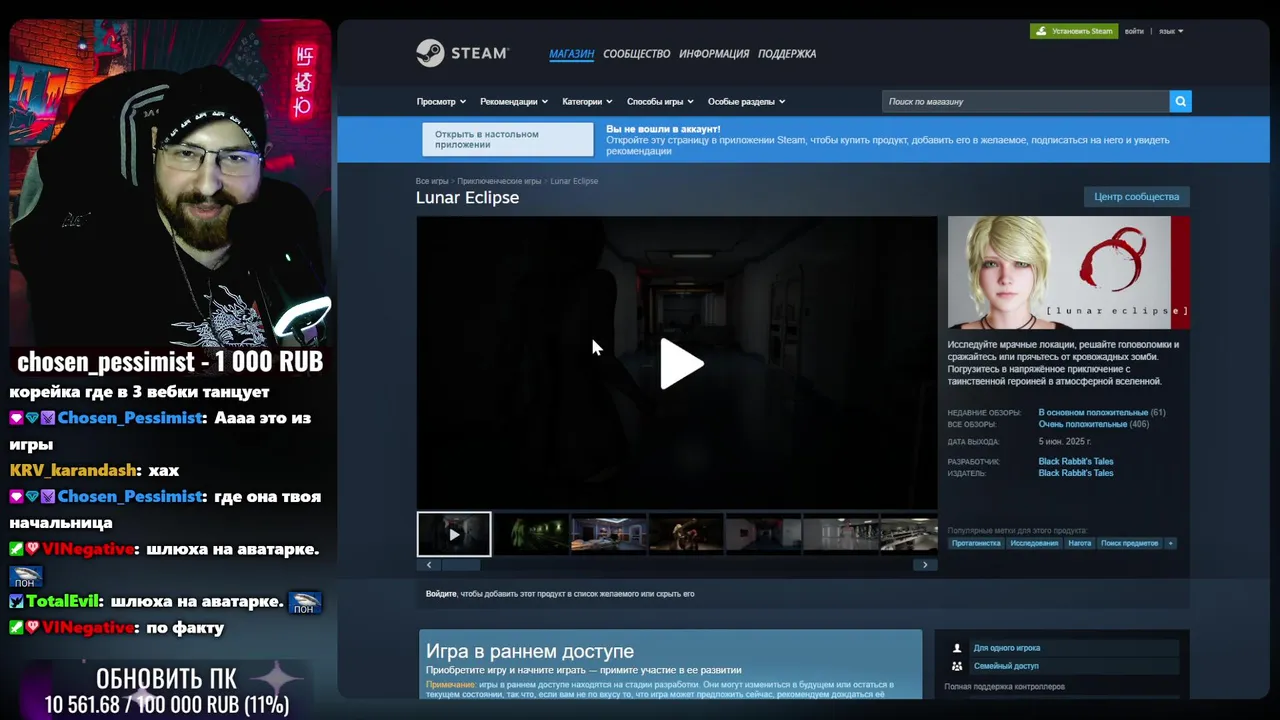1280x720 pixels.
Task: Click the plus button after the tags
Action: [x=1170, y=543]
